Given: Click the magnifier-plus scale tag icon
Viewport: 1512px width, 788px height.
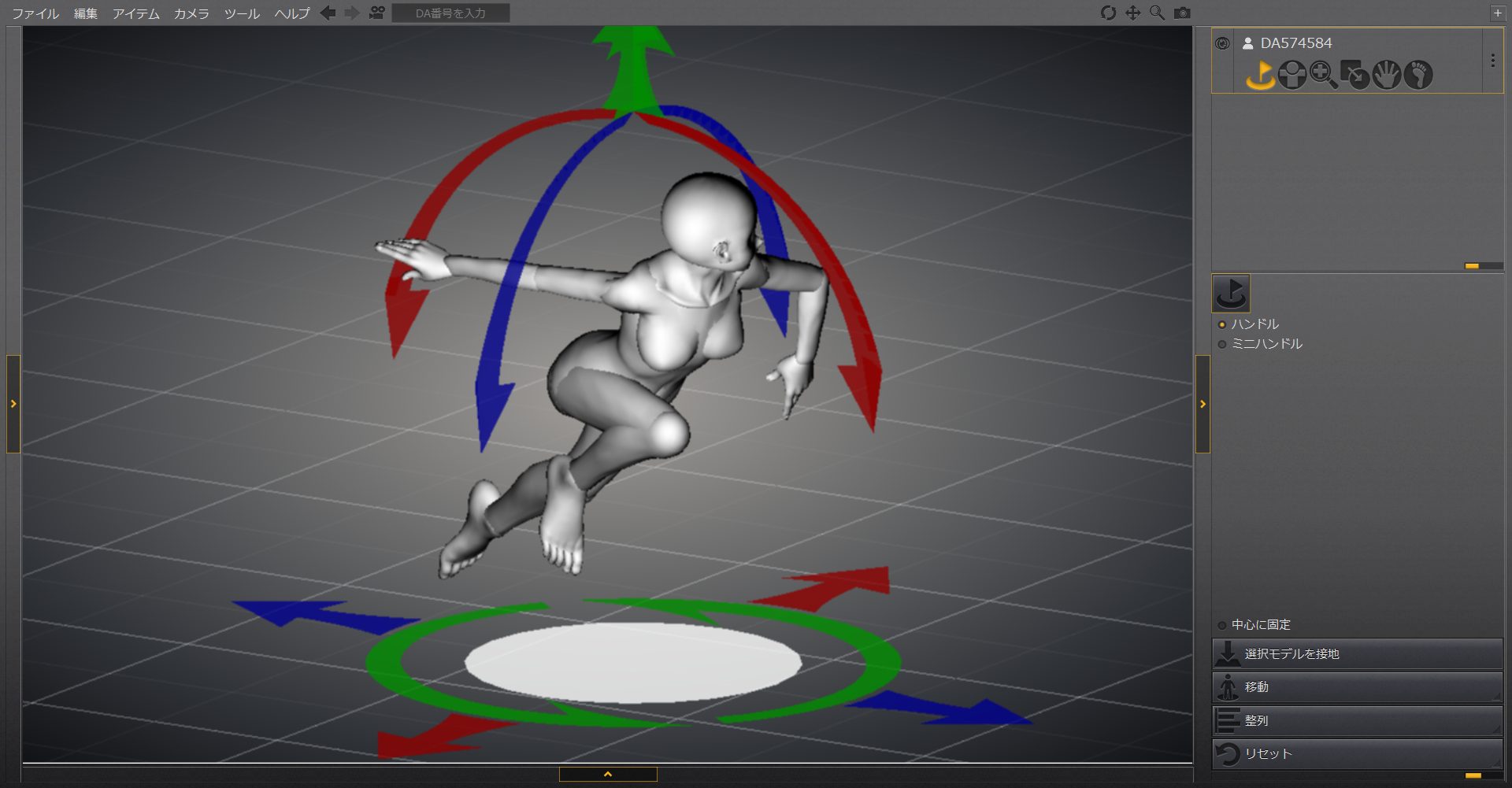Looking at the screenshot, I should click(x=1323, y=75).
